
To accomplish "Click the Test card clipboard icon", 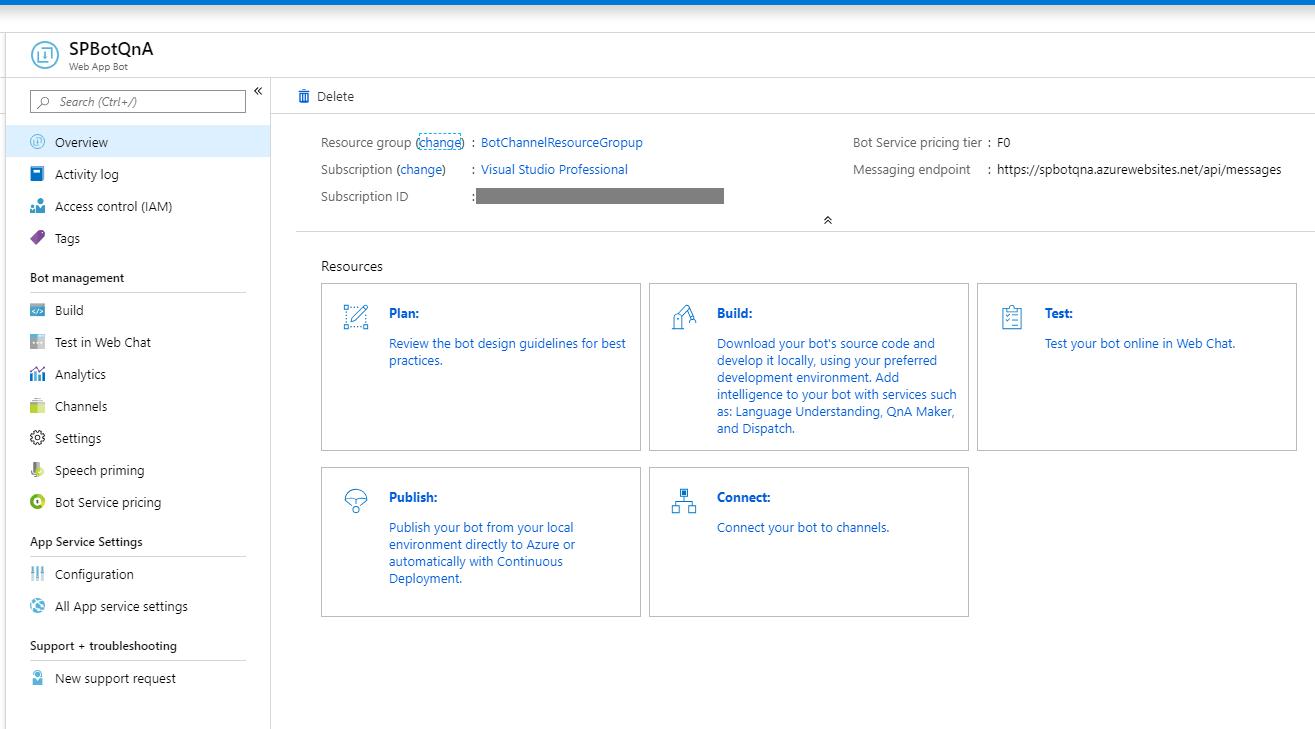I will point(1012,317).
